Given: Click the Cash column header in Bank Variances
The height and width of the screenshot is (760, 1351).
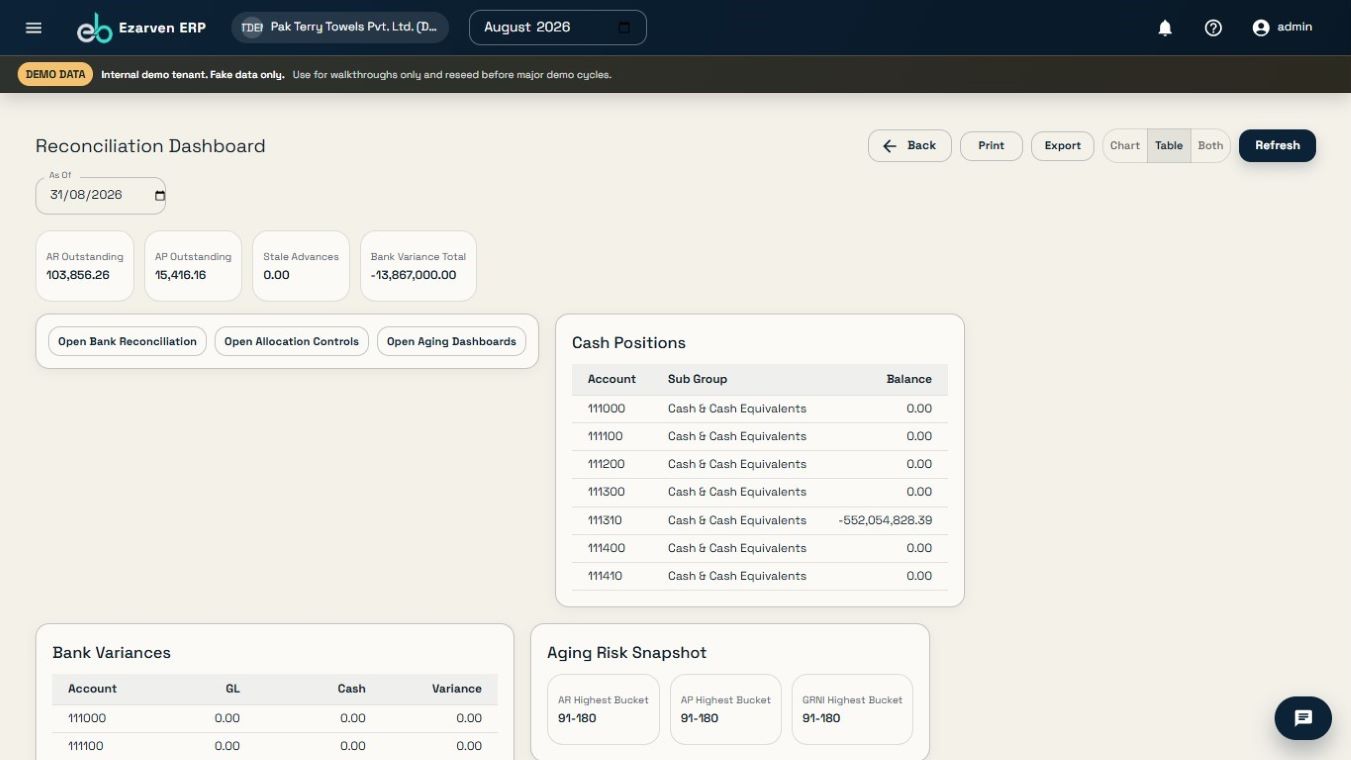Looking at the screenshot, I should point(351,689).
